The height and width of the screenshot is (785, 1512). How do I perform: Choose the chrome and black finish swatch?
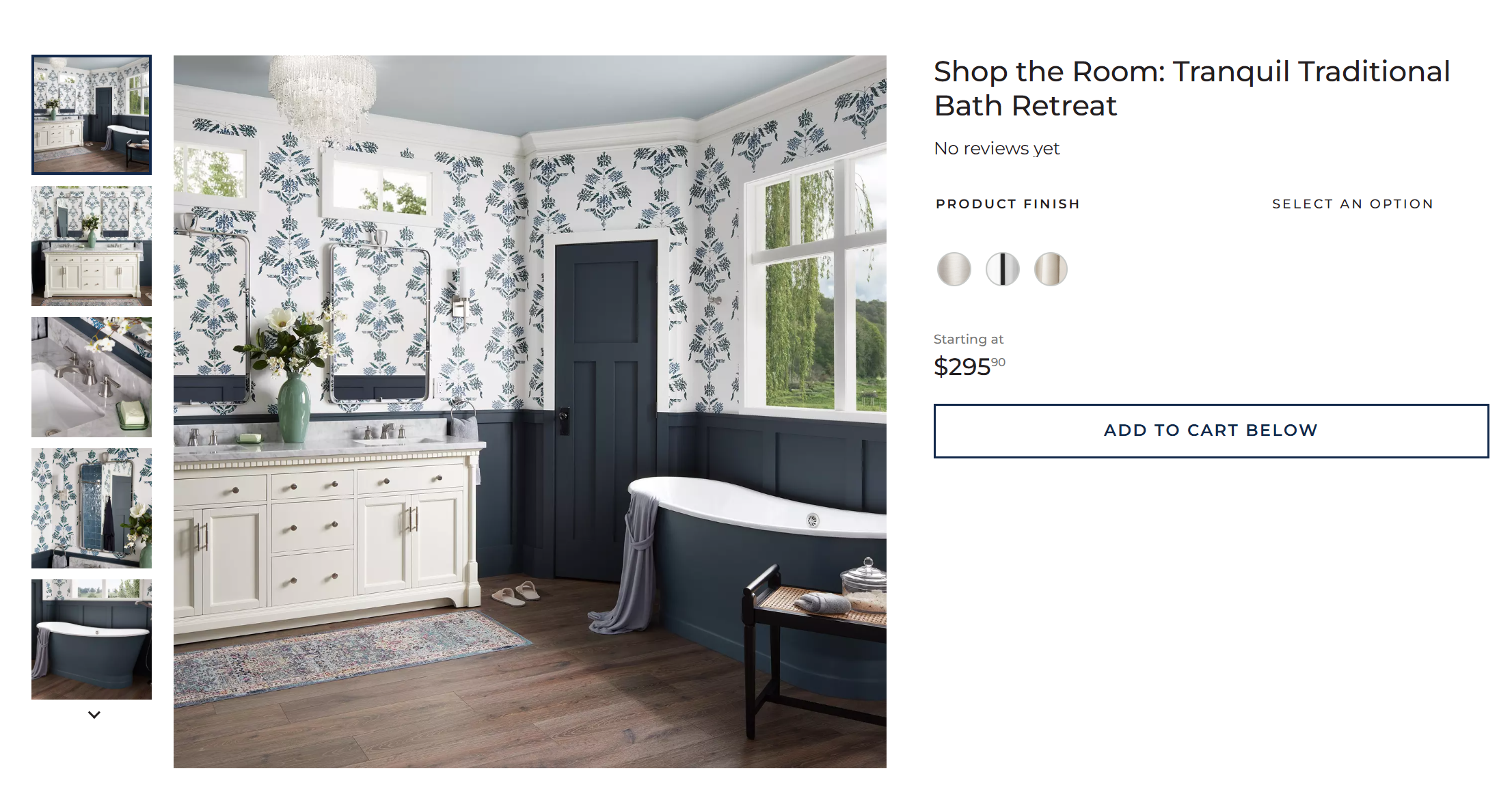pyautogui.click(x=1002, y=268)
